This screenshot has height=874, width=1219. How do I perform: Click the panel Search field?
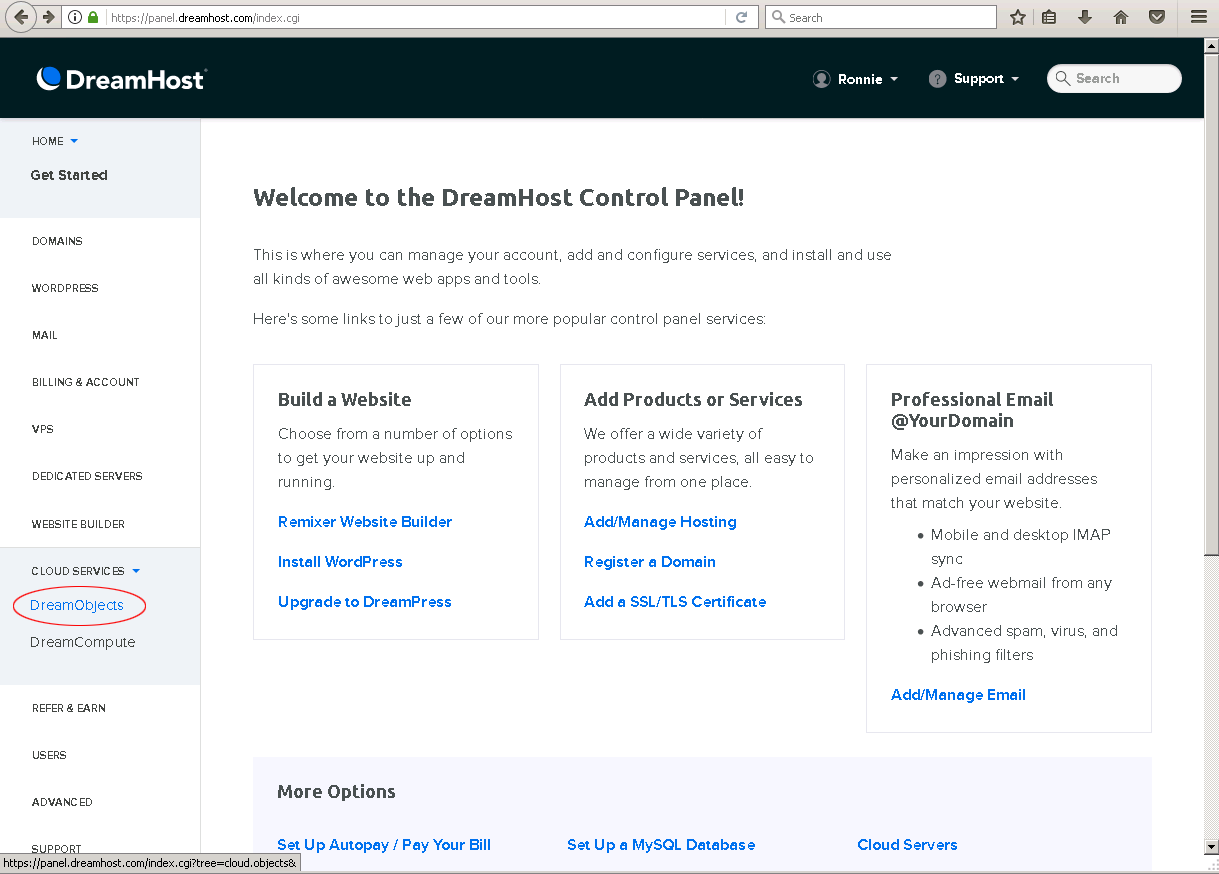pos(1114,79)
